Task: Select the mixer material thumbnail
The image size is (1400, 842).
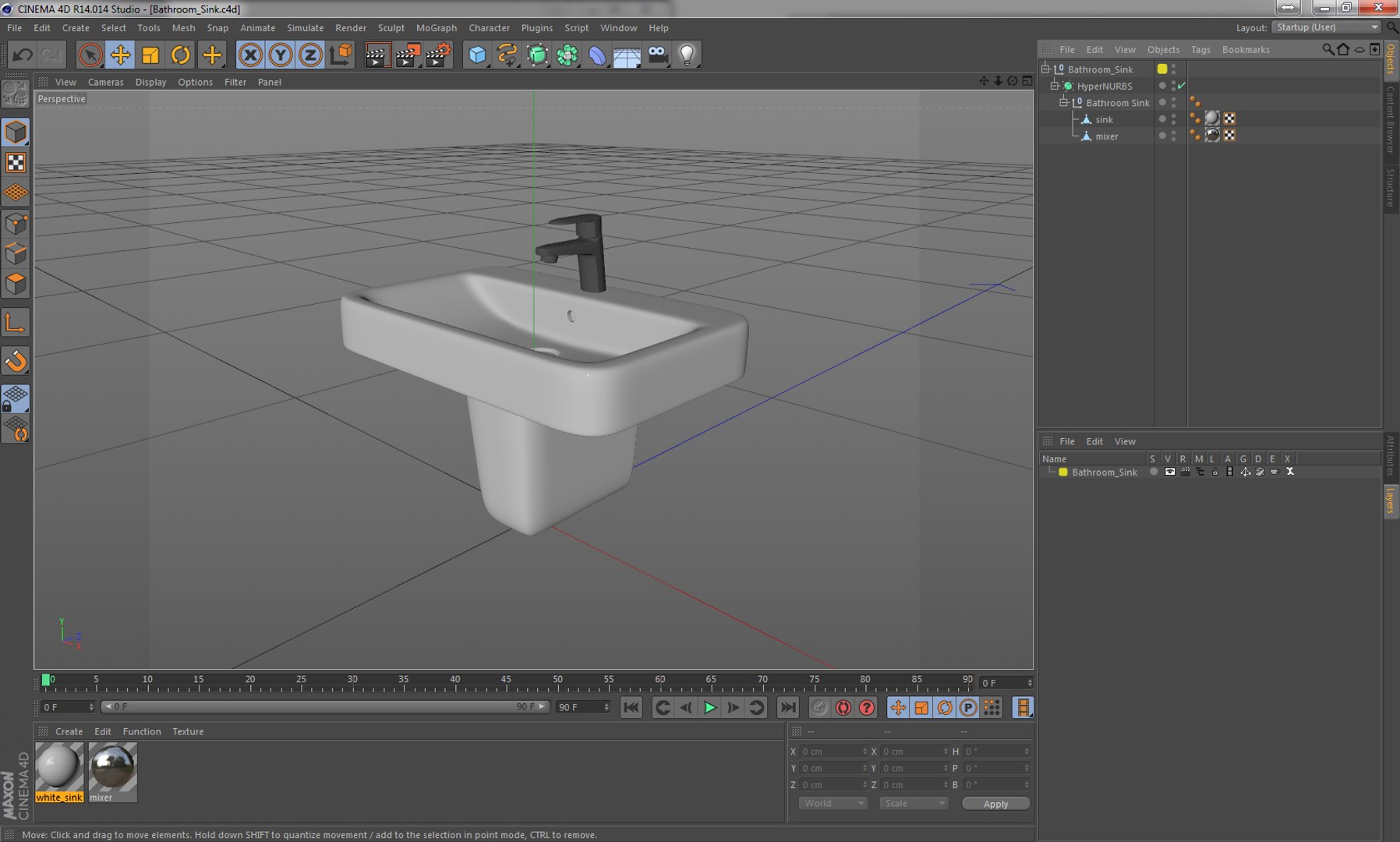Action: 112,766
